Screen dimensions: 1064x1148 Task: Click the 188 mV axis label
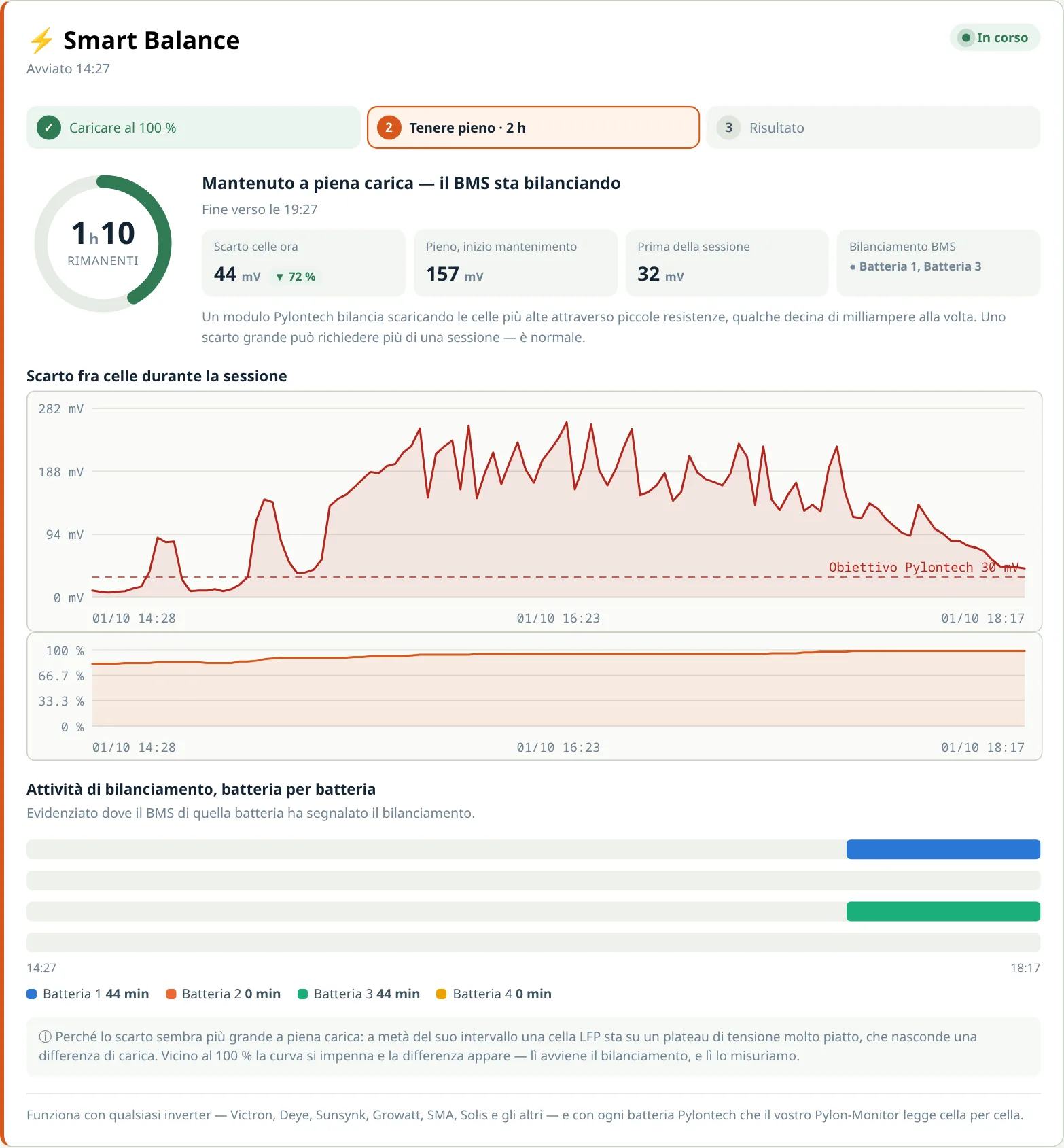coord(61,472)
